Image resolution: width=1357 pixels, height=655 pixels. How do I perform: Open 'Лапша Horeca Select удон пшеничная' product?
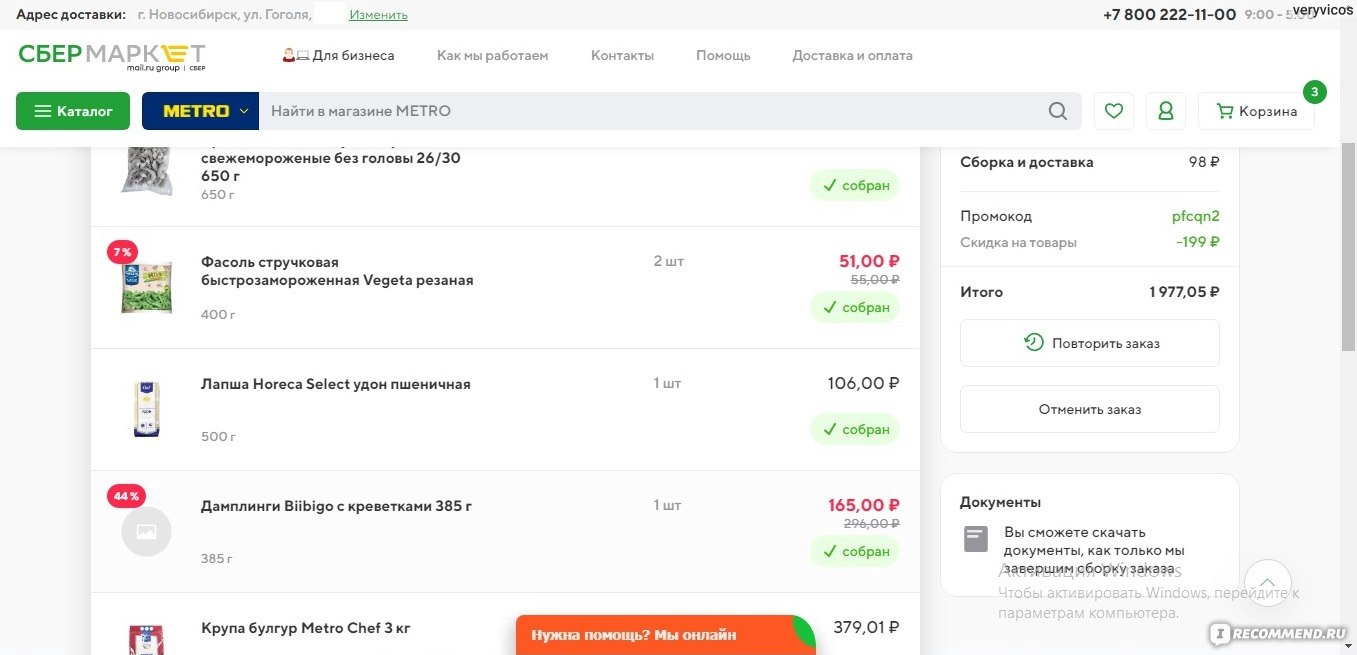pyautogui.click(x=335, y=384)
